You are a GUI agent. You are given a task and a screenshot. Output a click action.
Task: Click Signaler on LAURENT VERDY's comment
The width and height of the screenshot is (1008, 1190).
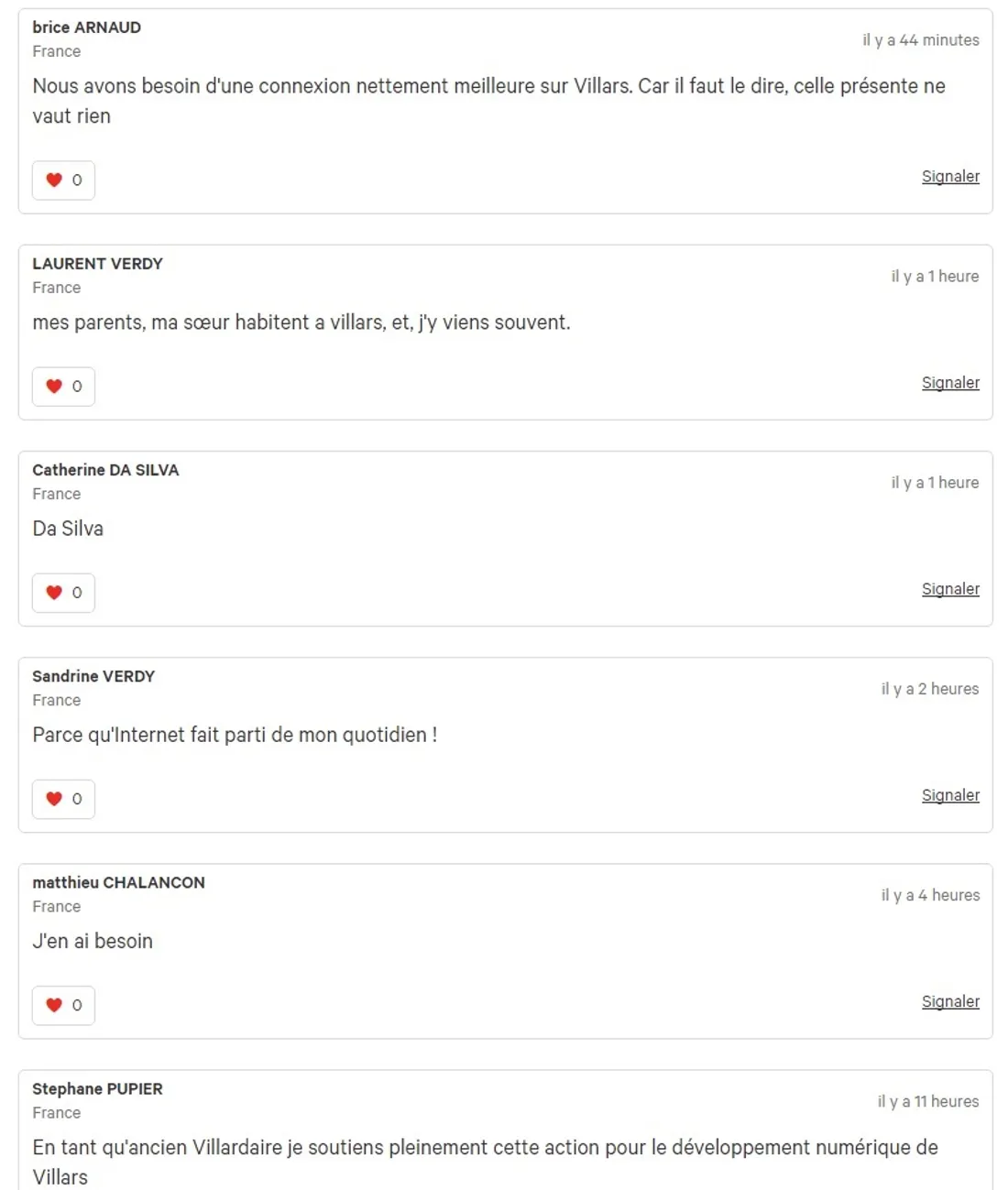(950, 383)
